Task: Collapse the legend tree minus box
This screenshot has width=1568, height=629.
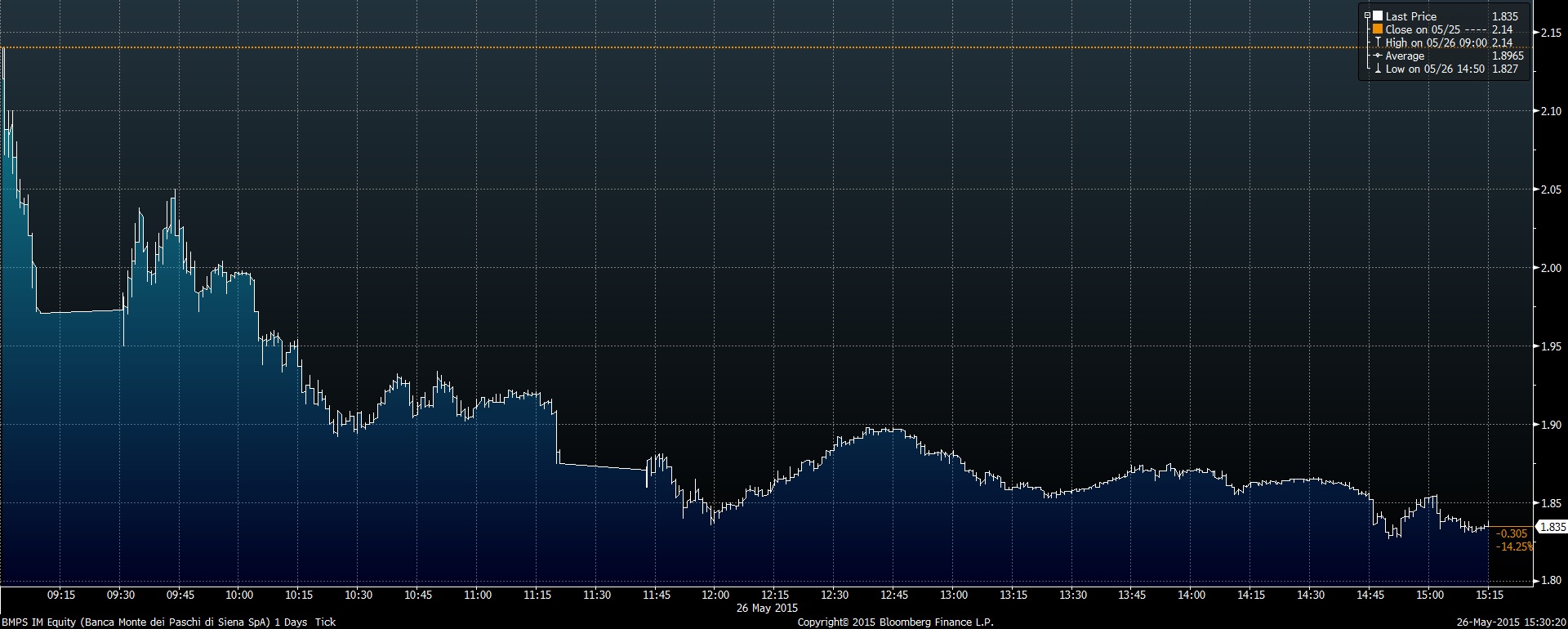Action: [x=1366, y=16]
